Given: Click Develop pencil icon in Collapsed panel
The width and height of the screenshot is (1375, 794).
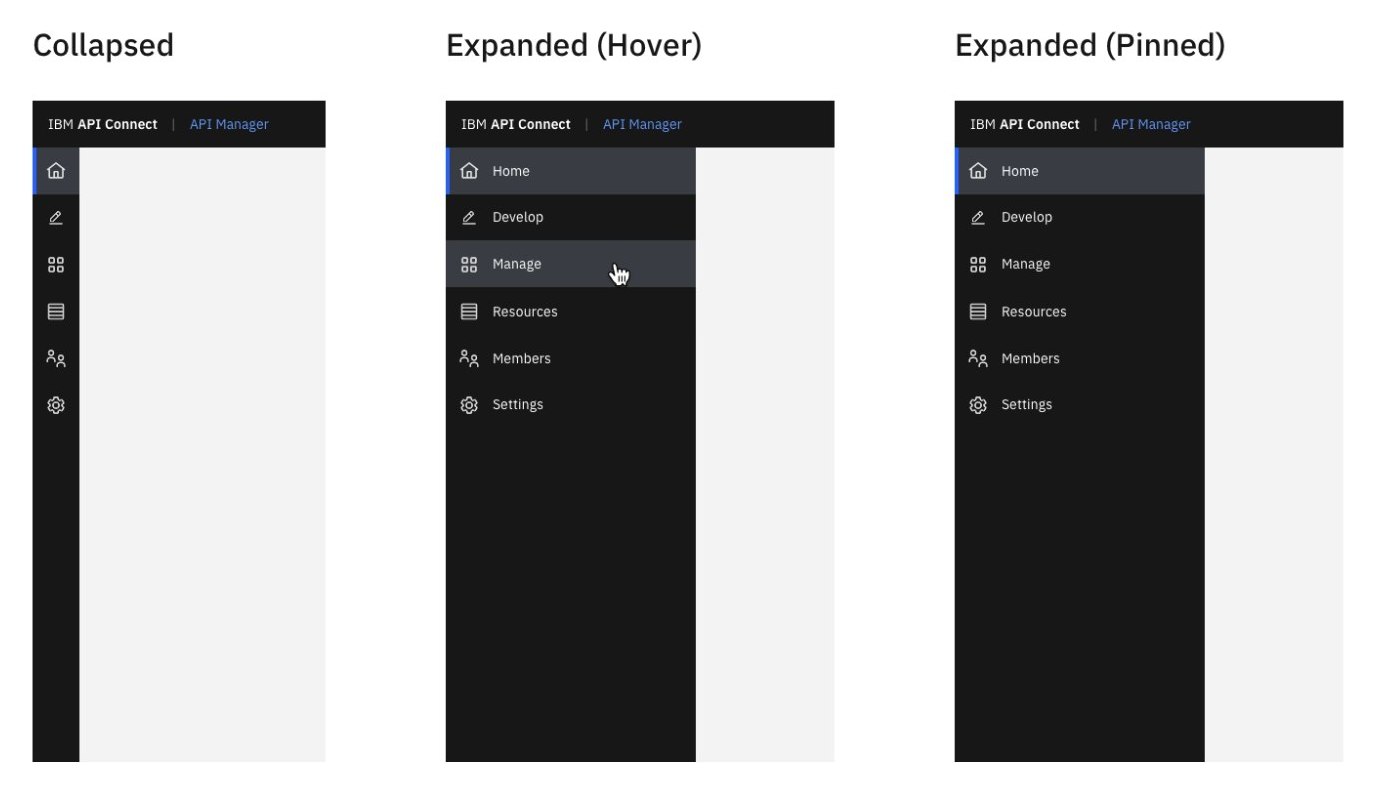Looking at the screenshot, I should coord(56,217).
